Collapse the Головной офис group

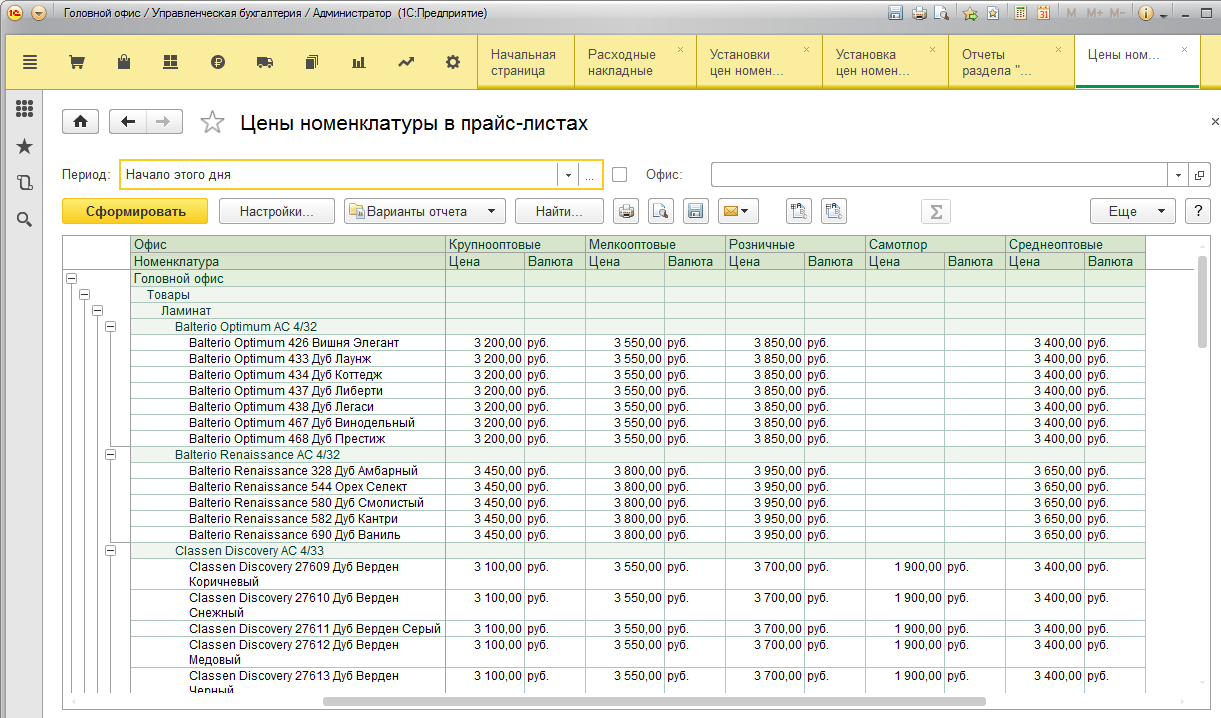pos(71,279)
